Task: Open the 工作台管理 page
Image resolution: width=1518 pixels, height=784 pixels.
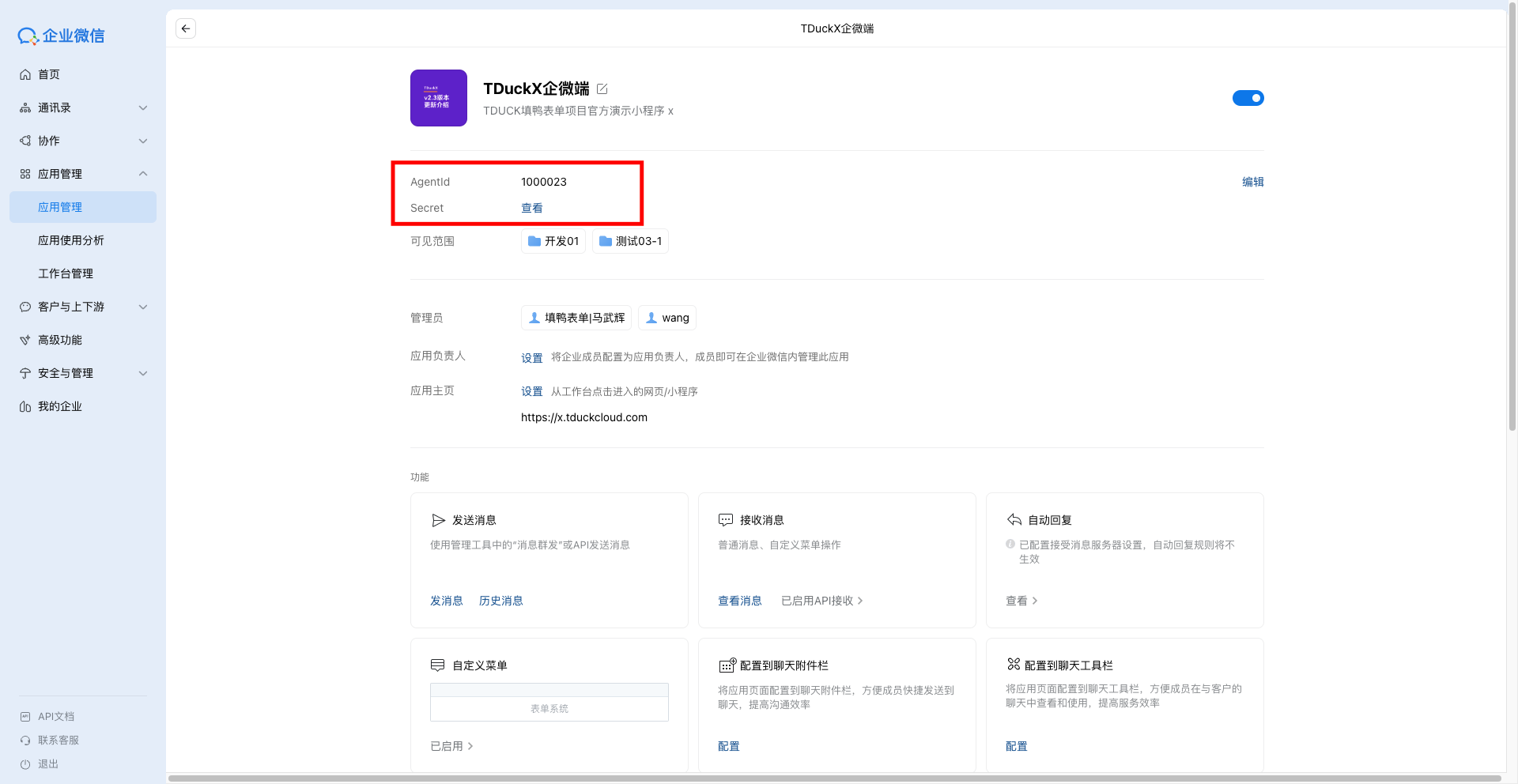Action: click(66, 273)
